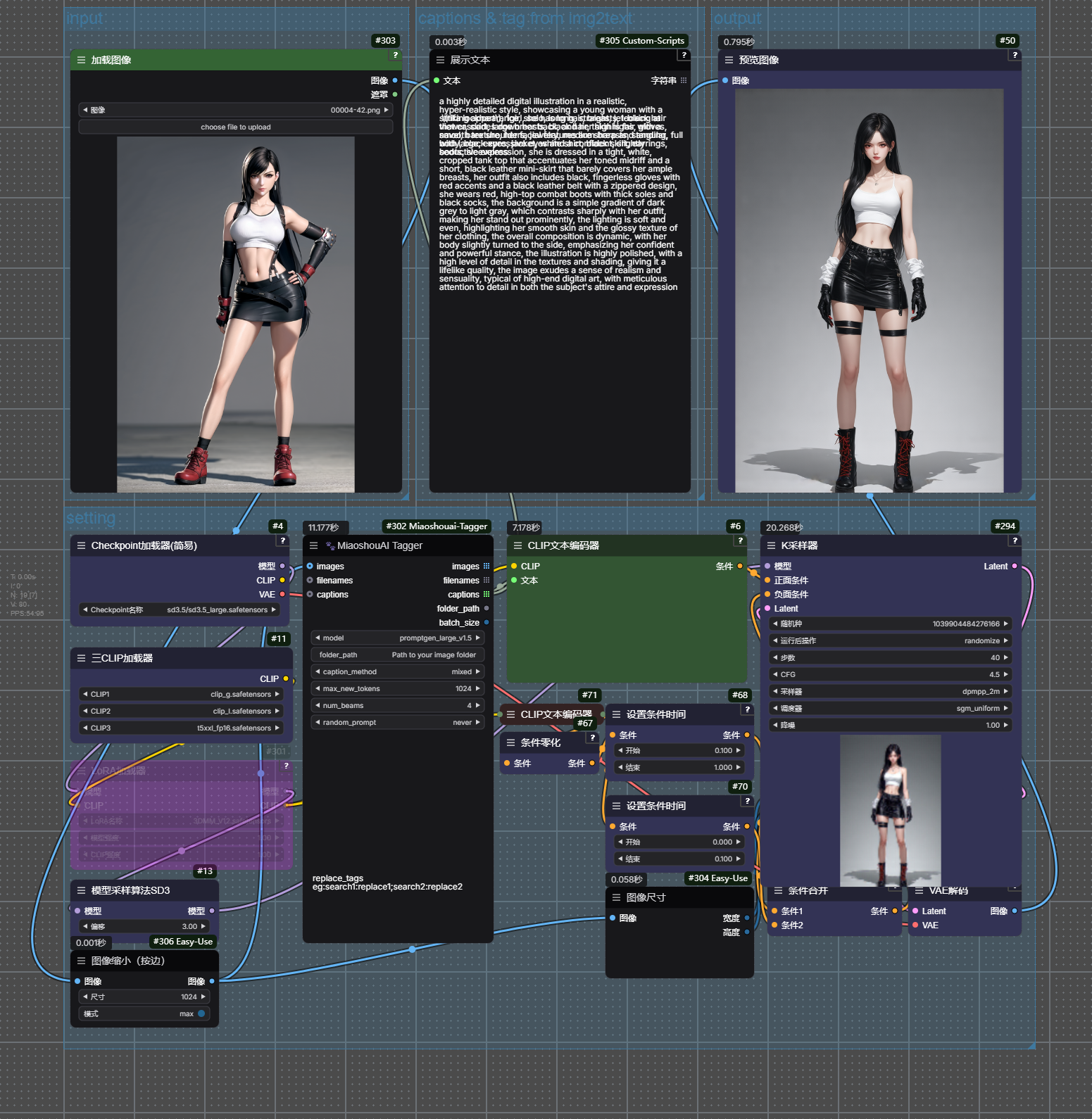1092x1119 pixels.
Task: Click the MiaoshouAI Tagger paw icon
Action: 330,546
